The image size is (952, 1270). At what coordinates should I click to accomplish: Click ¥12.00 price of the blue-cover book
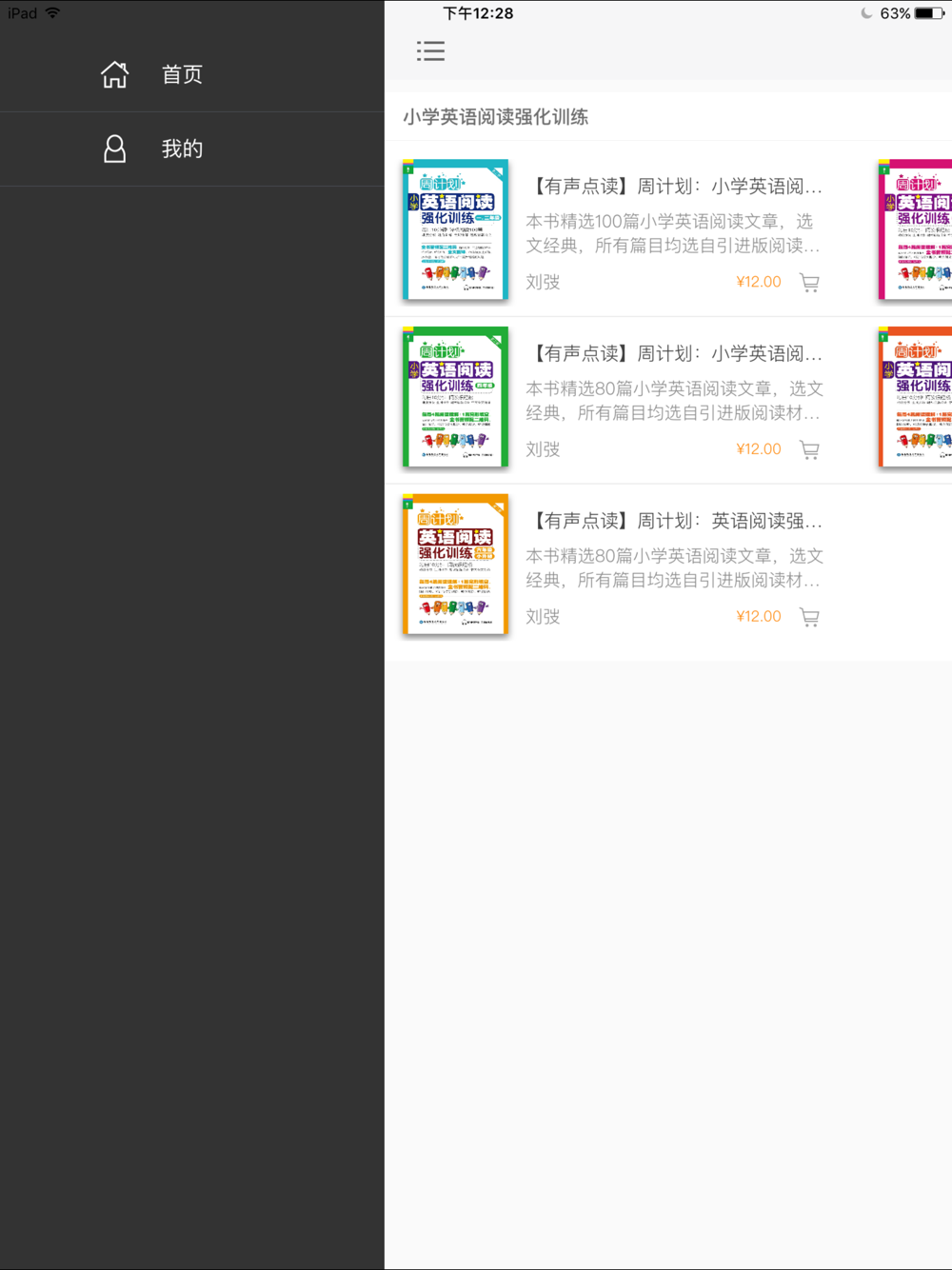pyautogui.click(x=759, y=282)
